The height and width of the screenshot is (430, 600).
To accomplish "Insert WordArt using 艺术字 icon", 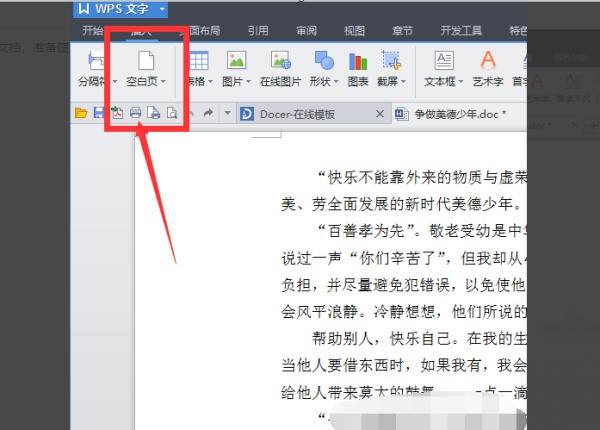I will [487, 60].
